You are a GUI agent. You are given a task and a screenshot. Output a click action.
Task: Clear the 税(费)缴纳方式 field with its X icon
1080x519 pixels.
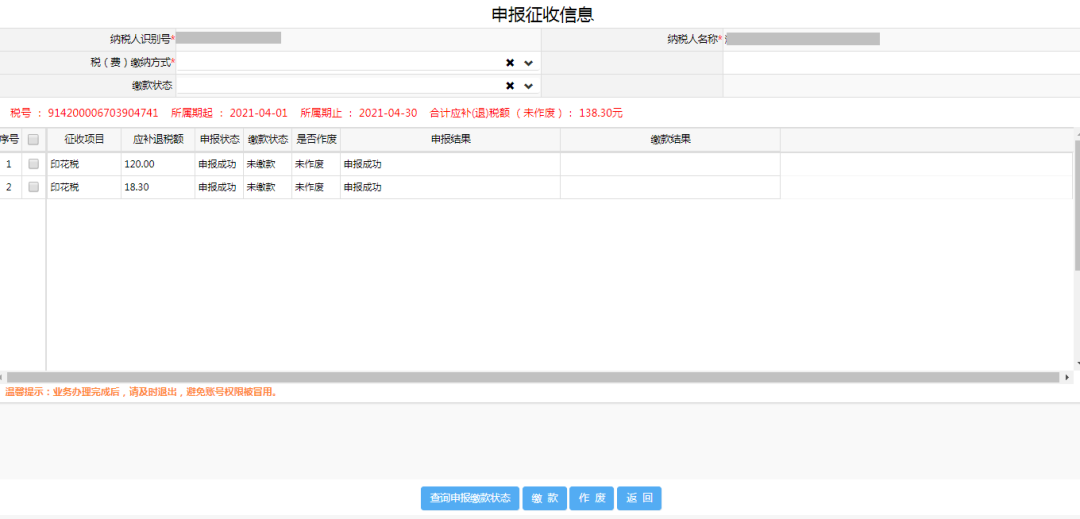(x=510, y=63)
